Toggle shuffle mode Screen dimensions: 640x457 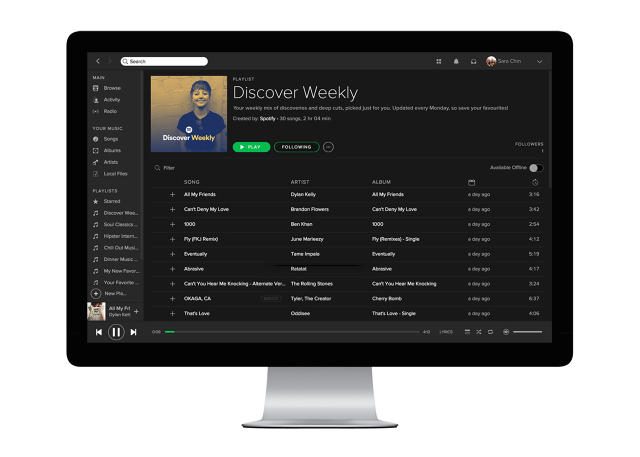(479, 332)
